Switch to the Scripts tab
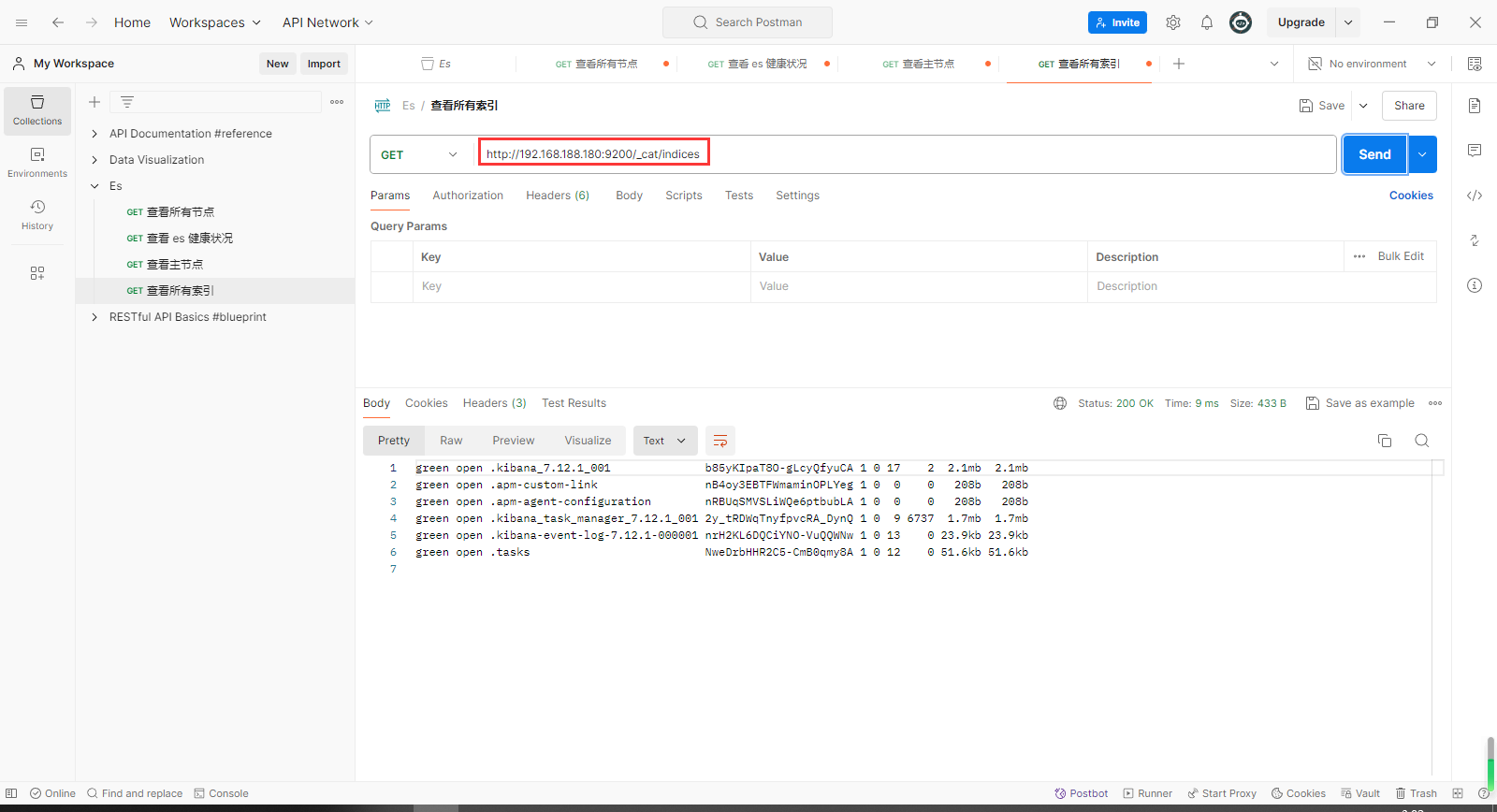1497x812 pixels. point(684,196)
